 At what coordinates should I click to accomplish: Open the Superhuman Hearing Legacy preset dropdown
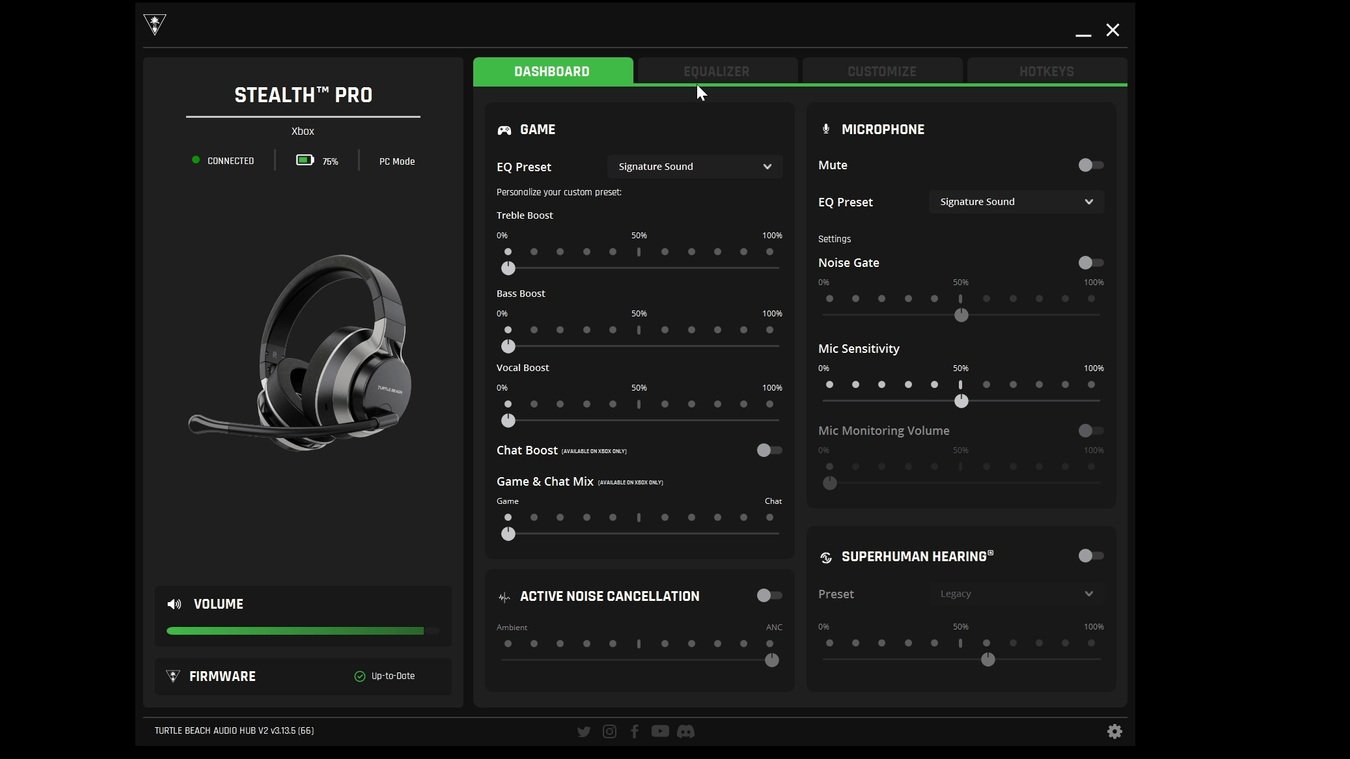tap(1017, 594)
